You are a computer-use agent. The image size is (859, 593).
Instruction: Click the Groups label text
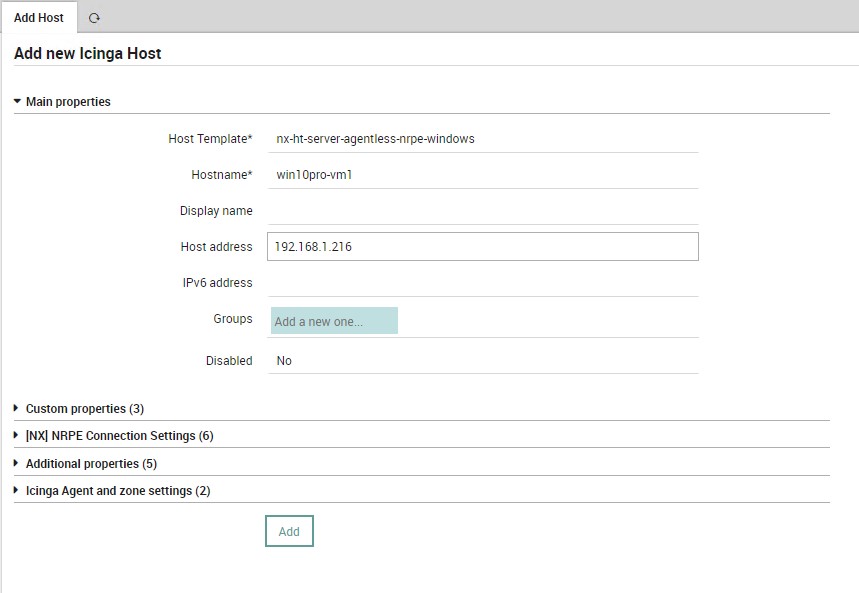[233, 319]
